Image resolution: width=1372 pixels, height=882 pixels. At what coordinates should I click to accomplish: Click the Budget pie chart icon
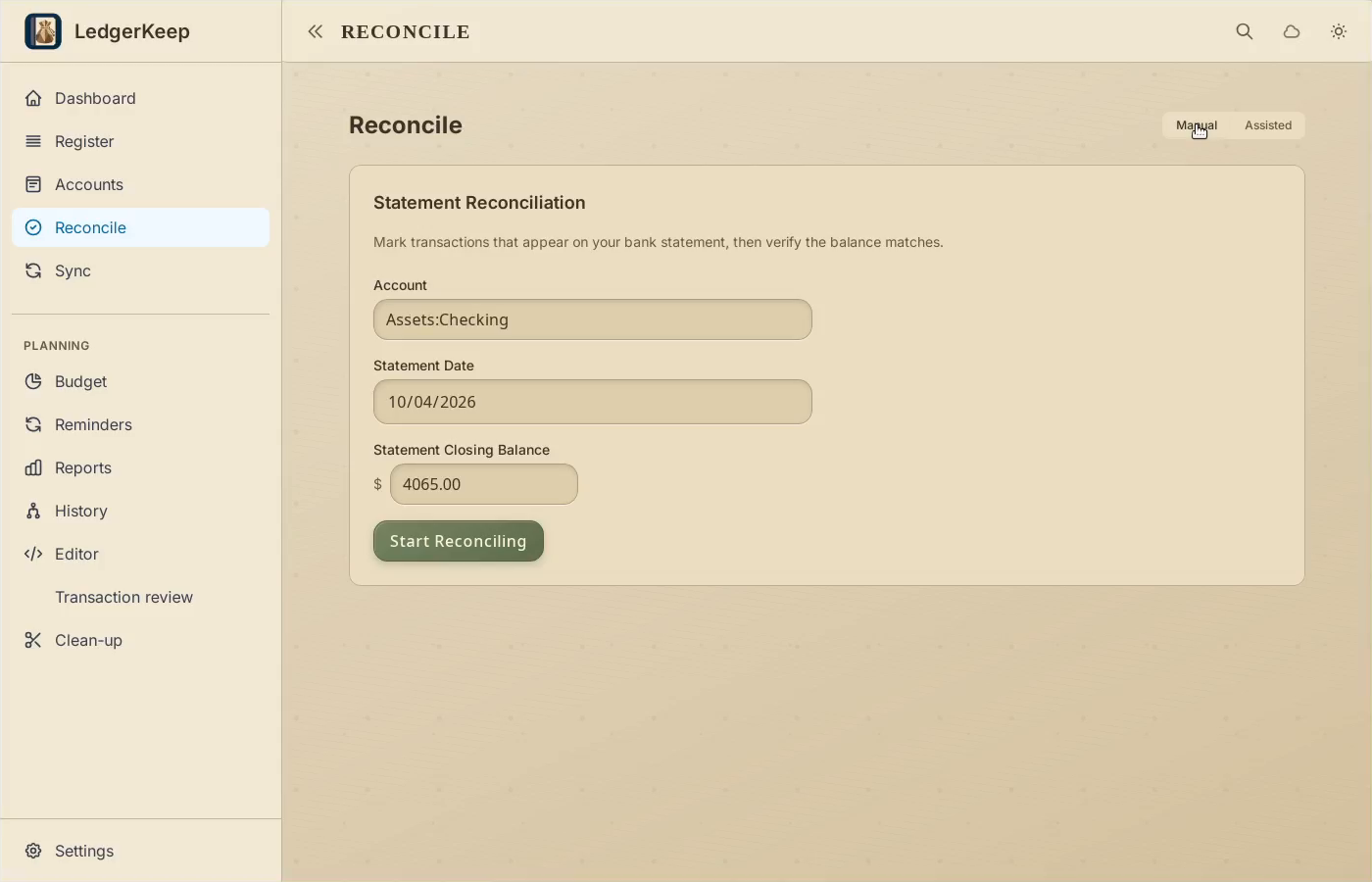33,381
